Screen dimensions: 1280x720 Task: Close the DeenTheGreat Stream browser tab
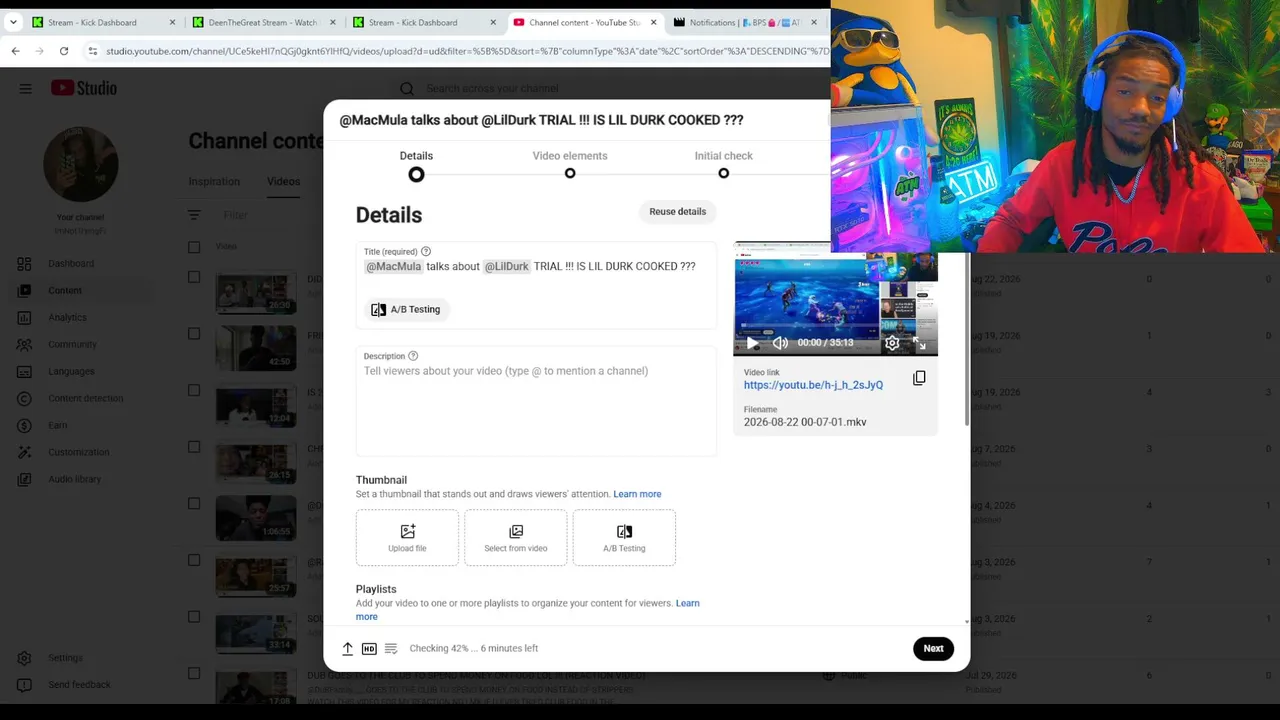333,22
